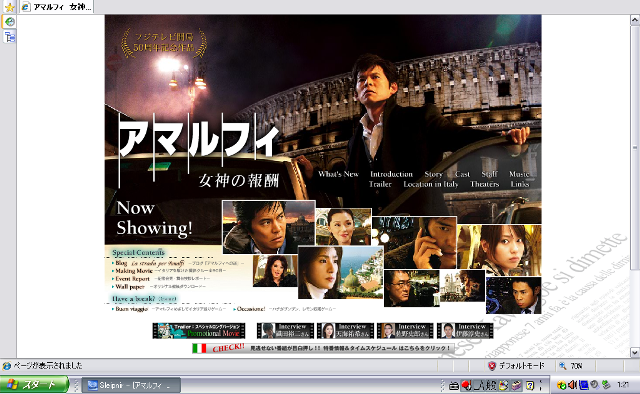
Task: Open the Wall paper link
Action: pyautogui.click(x=129, y=287)
